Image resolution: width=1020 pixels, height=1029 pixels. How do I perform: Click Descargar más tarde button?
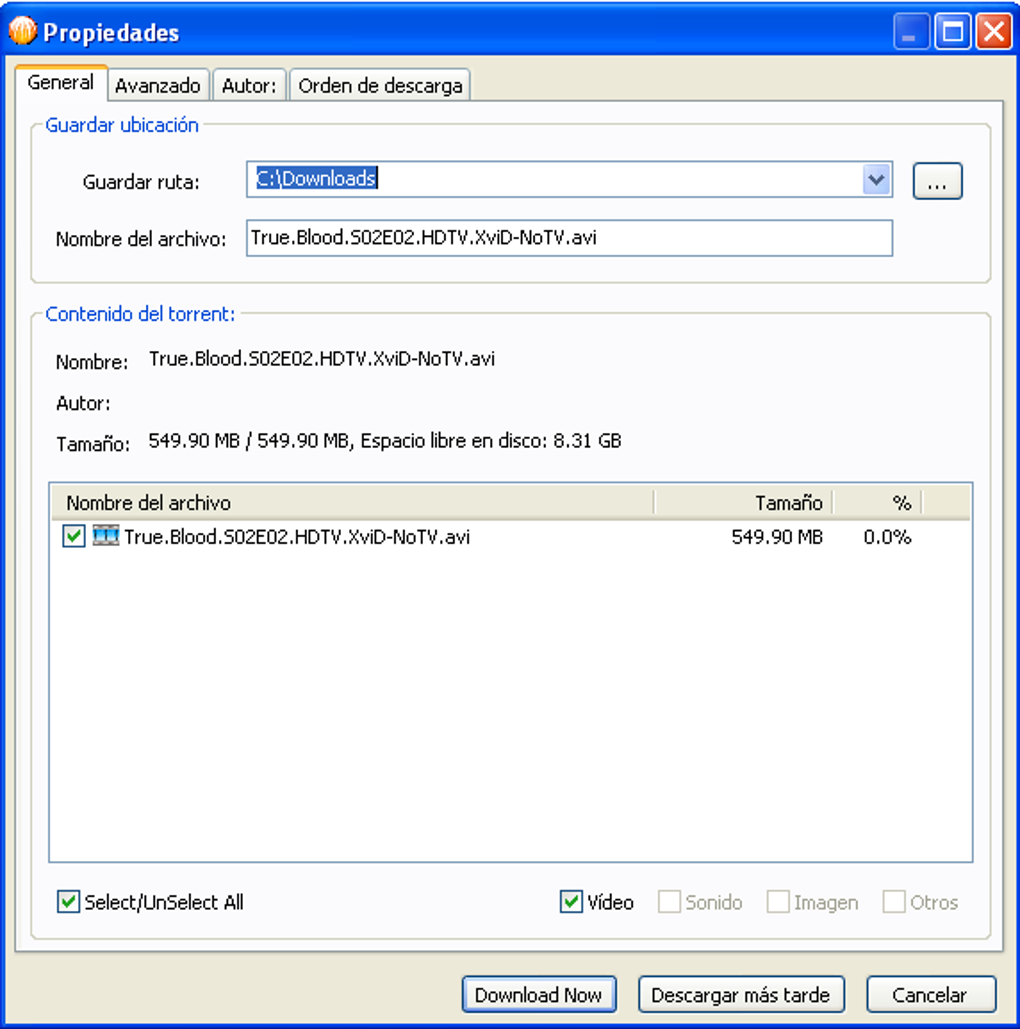(740, 995)
